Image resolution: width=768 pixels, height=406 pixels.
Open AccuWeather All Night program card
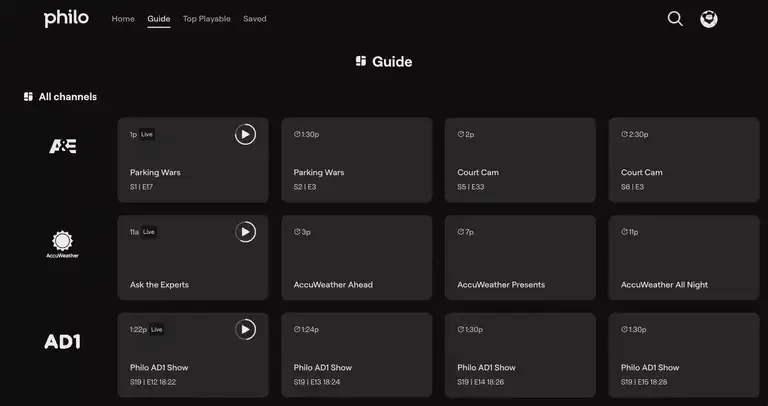coord(684,258)
